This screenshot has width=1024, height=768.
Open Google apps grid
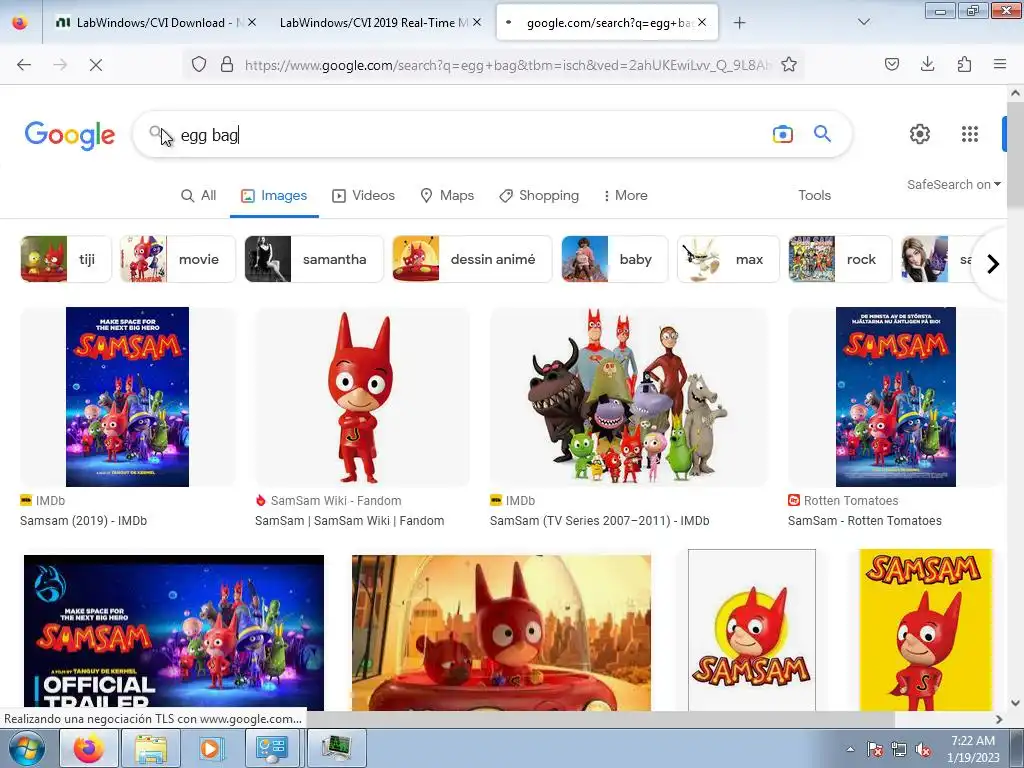(970, 134)
